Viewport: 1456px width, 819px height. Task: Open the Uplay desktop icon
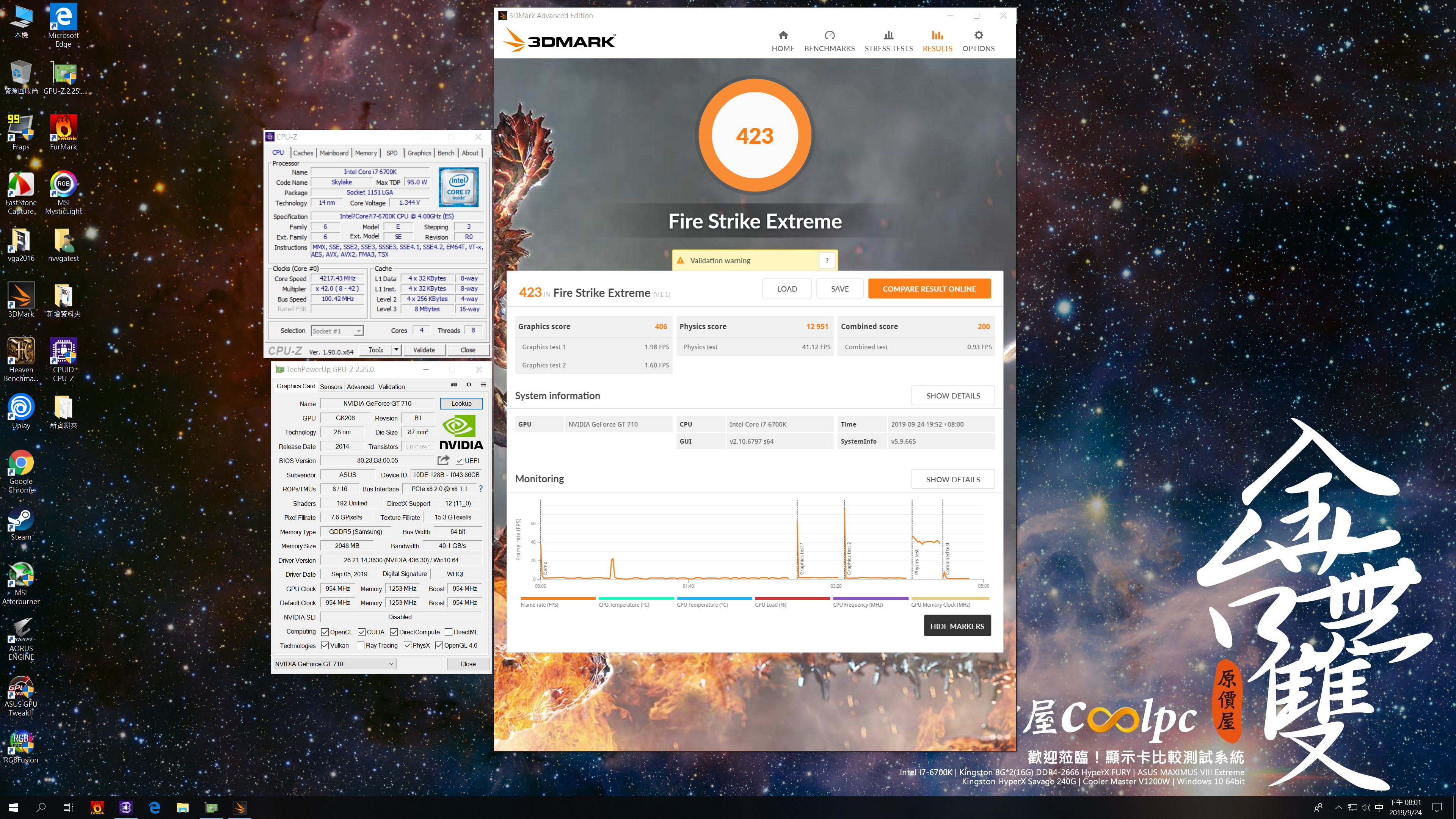click(x=21, y=411)
